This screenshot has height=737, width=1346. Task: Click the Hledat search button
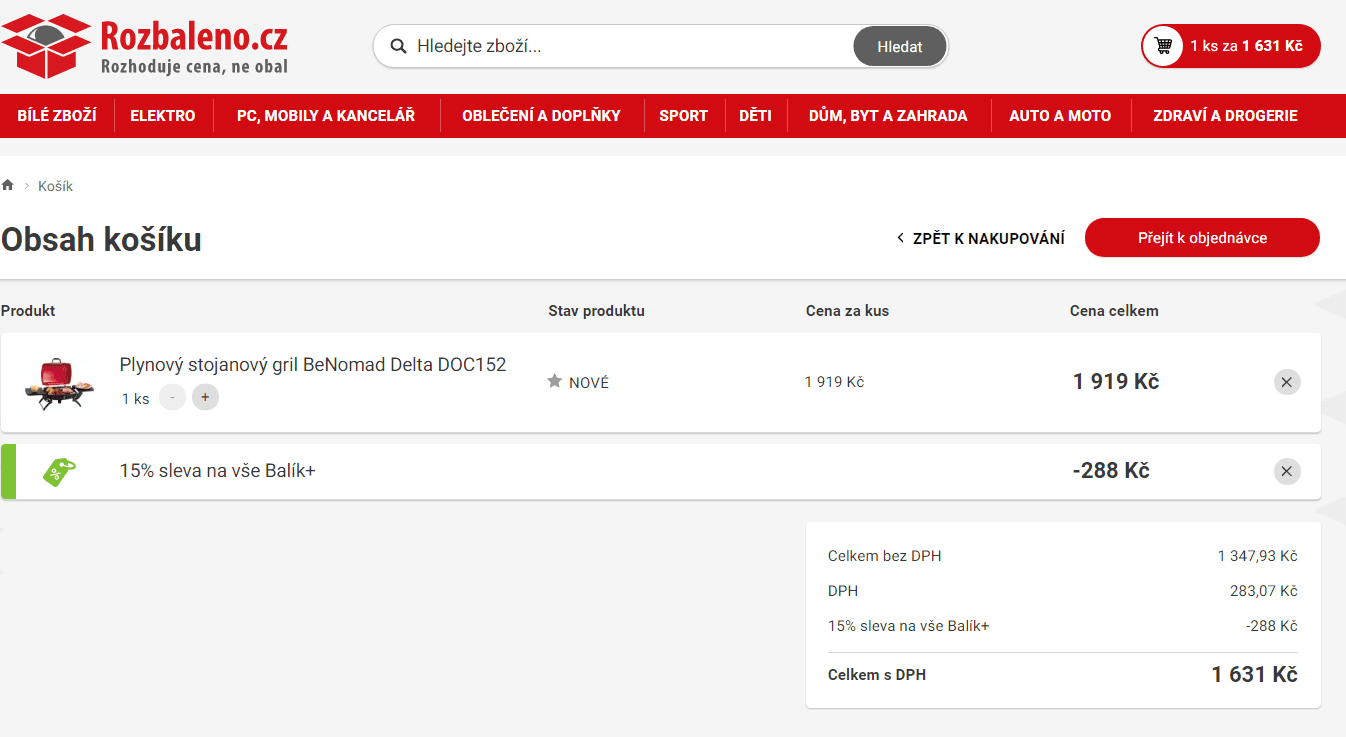pyautogui.click(x=899, y=46)
